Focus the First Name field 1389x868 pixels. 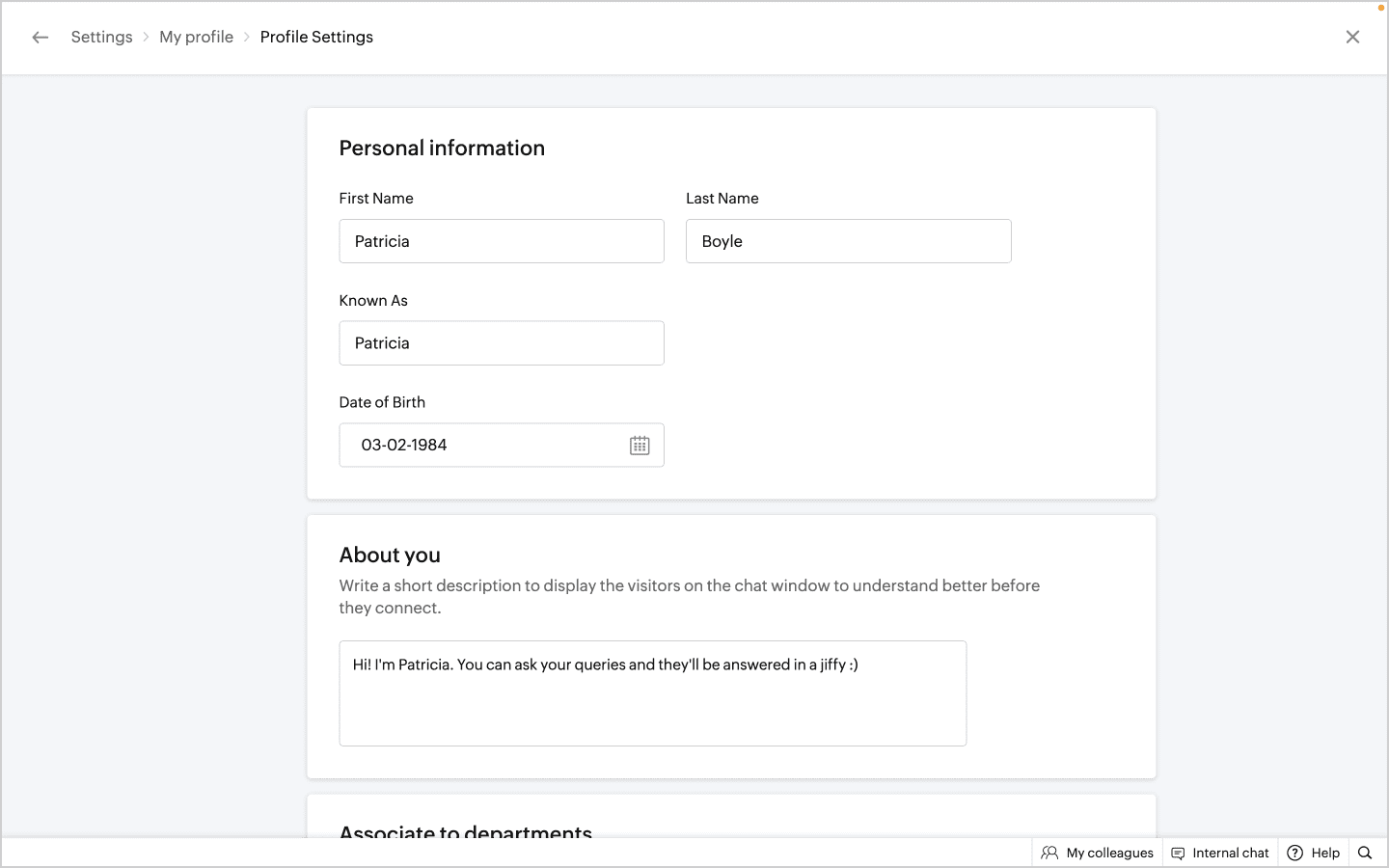tap(502, 241)
